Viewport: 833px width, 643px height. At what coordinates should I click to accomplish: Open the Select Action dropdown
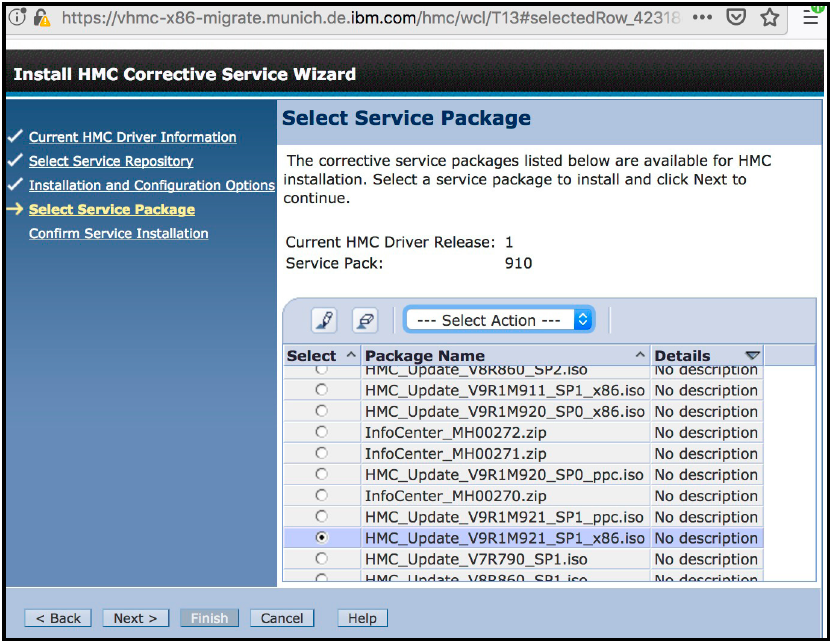coord(499,320)
